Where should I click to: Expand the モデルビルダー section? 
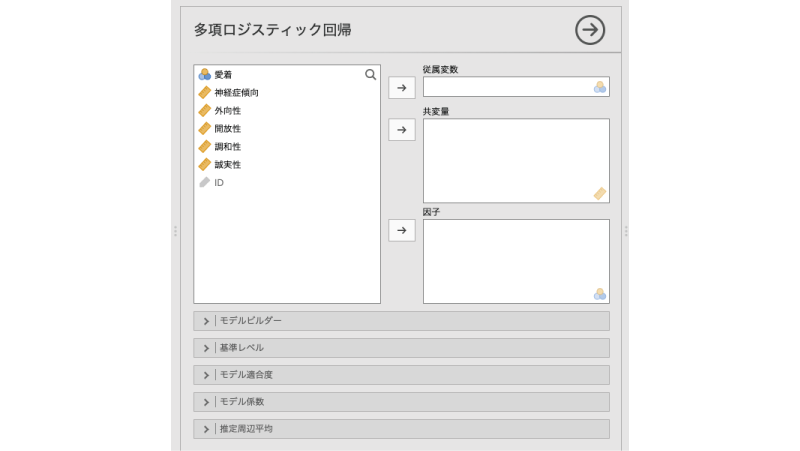click(401, 321)
